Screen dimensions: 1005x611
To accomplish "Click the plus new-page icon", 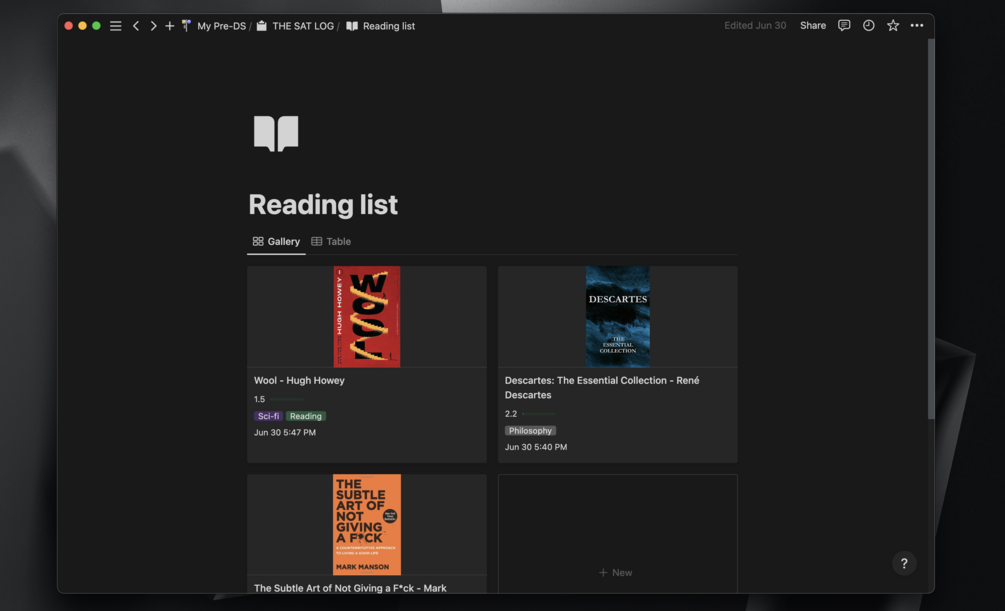I will click(169, 26).
